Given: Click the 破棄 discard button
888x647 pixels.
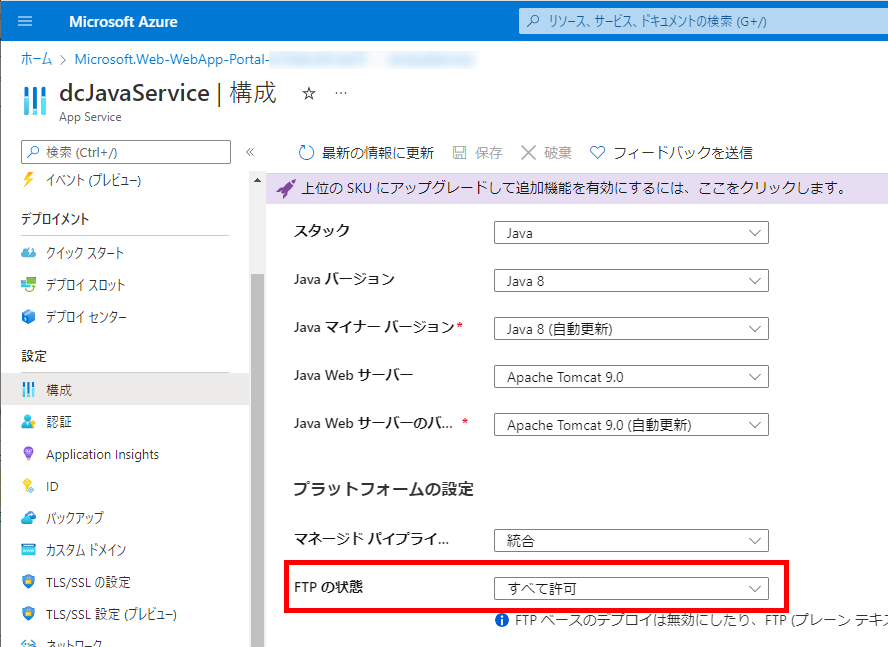Looking at the screenshot, I should click(x=547, y=153).
